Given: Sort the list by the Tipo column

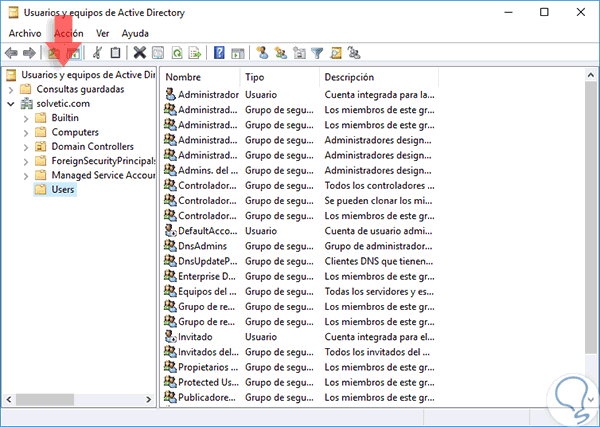Looking at the screenshot, I should point(280,77).
